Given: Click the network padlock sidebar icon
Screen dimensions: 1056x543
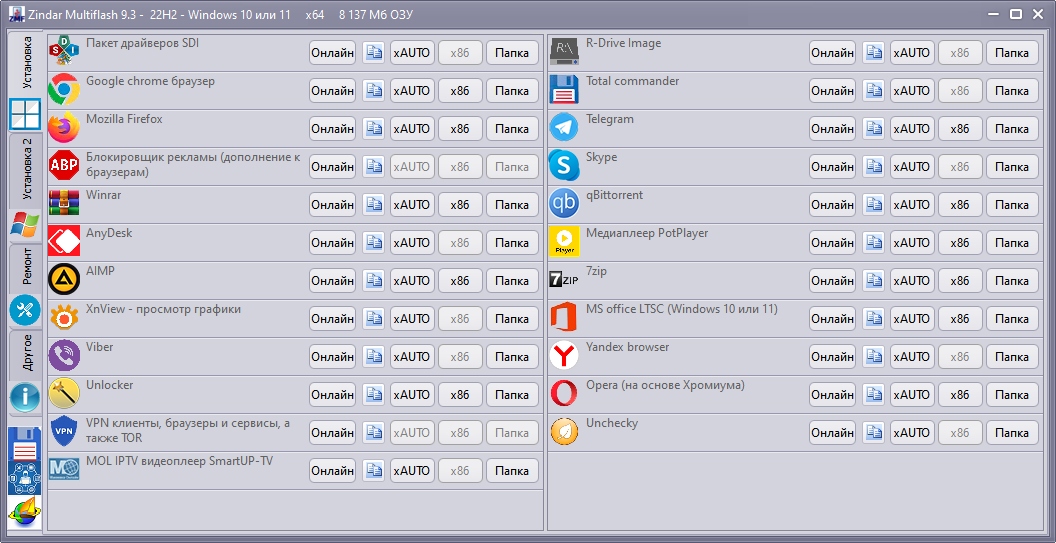Looking at the screenshot, I should pyautogui.click(x=25, y=478).
